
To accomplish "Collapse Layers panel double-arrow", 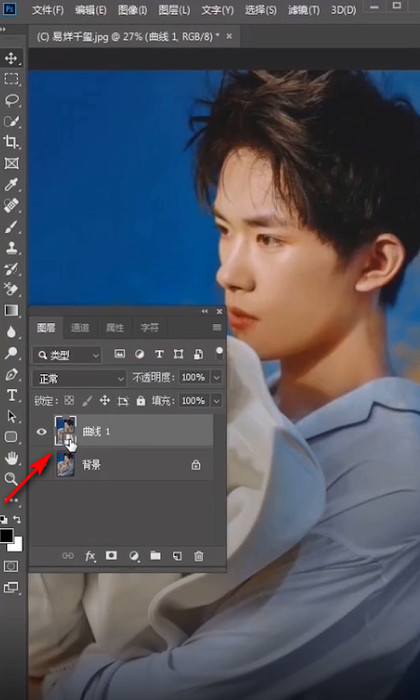I will 204,312.
